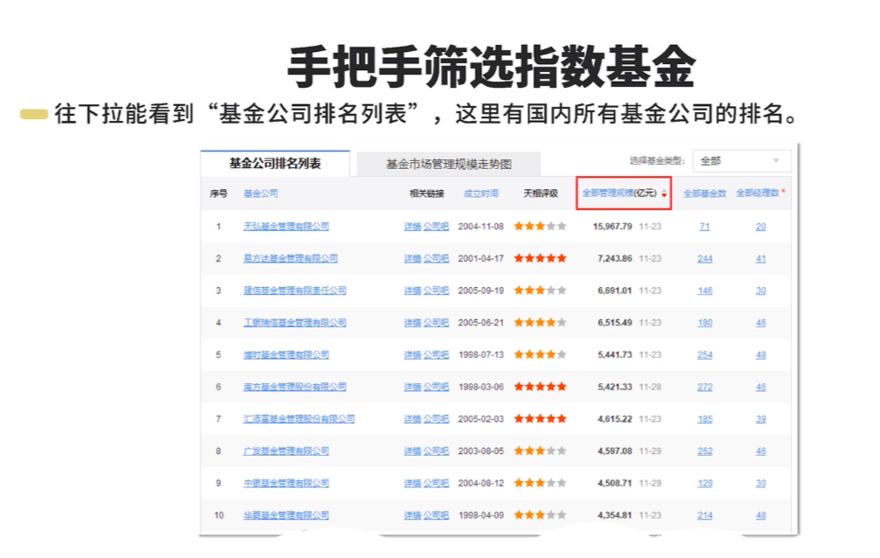Select the value 4,354.81 for 华夏基金
The height and width of the screenshot is (558, 880).
click(615, 515)
